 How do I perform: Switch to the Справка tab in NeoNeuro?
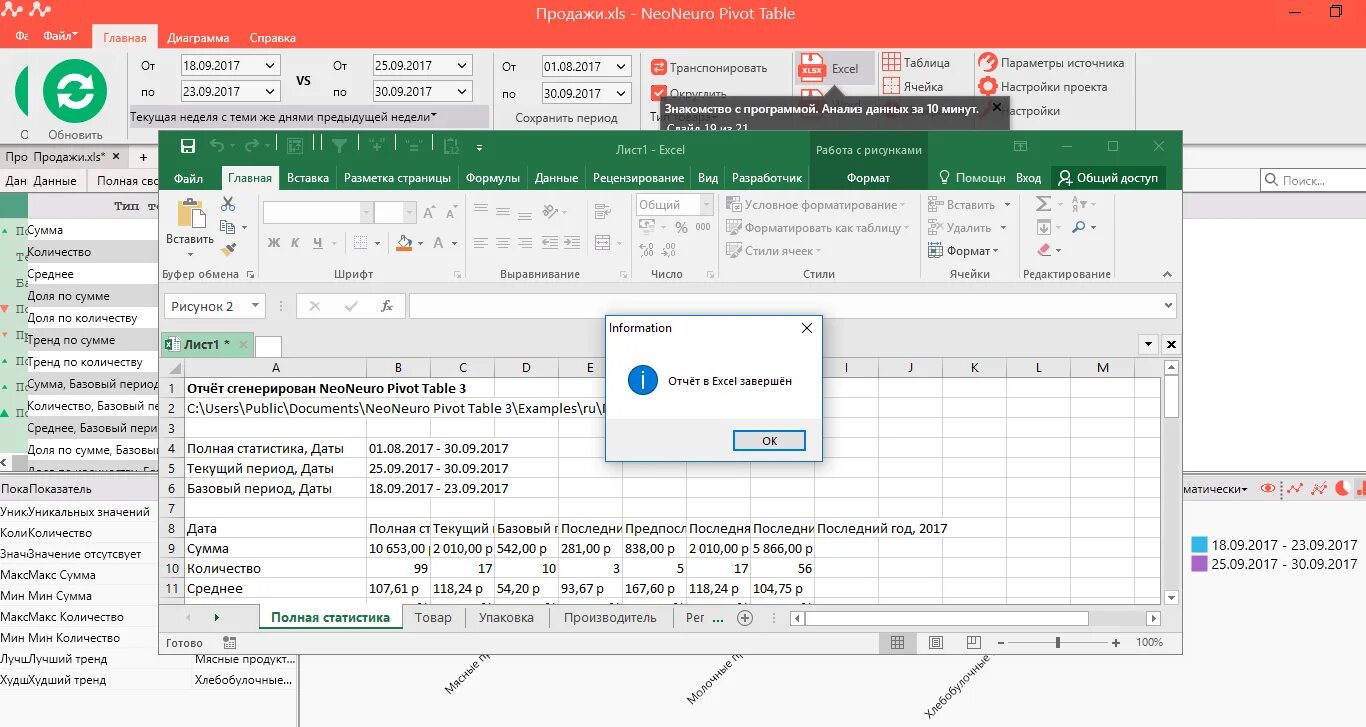(272, 38)
